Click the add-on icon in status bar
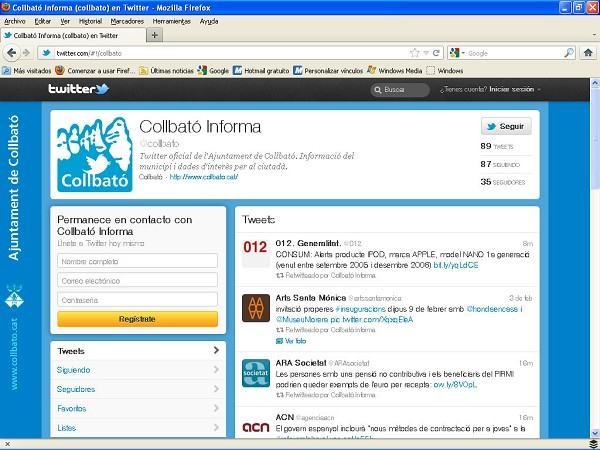This screenshot has width=600, height=450. click(593, 445)
